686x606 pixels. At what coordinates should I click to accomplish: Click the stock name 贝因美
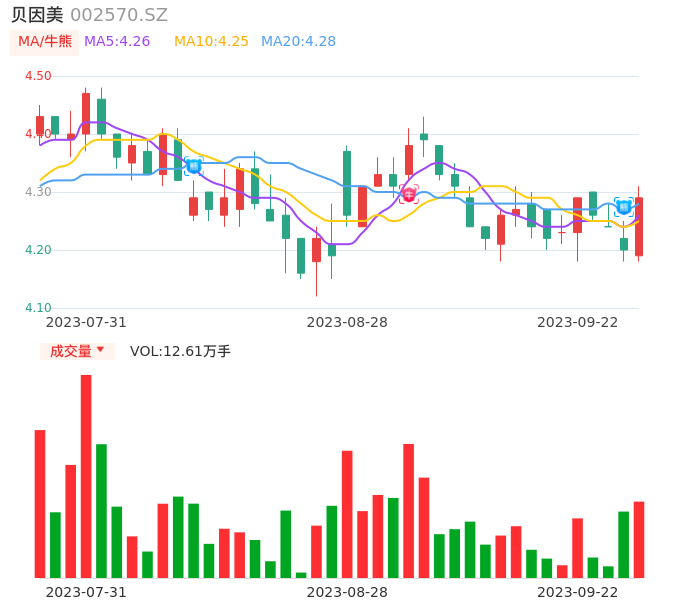(x=37, y=15)
